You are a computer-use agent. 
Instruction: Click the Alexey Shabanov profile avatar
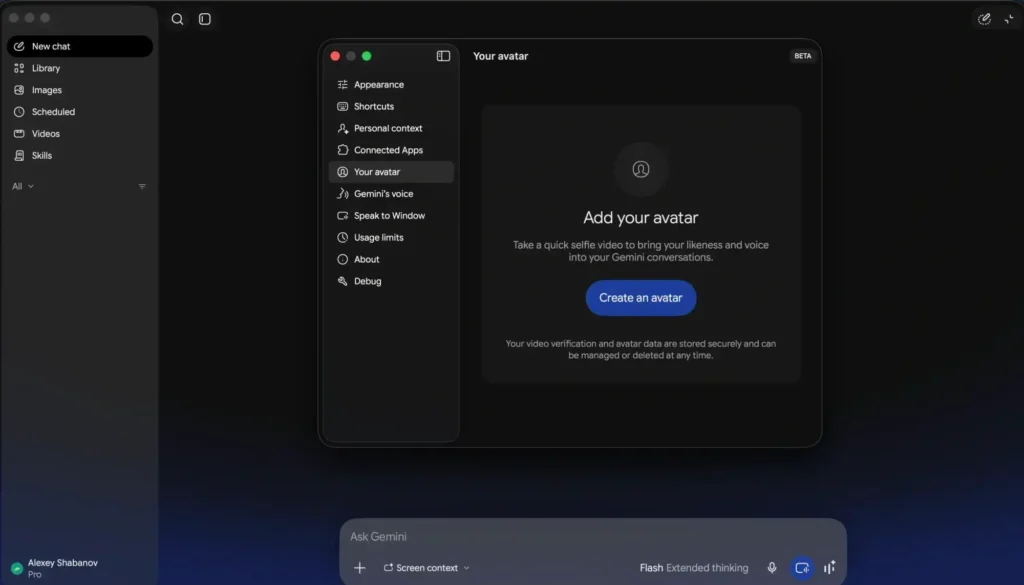17,568
